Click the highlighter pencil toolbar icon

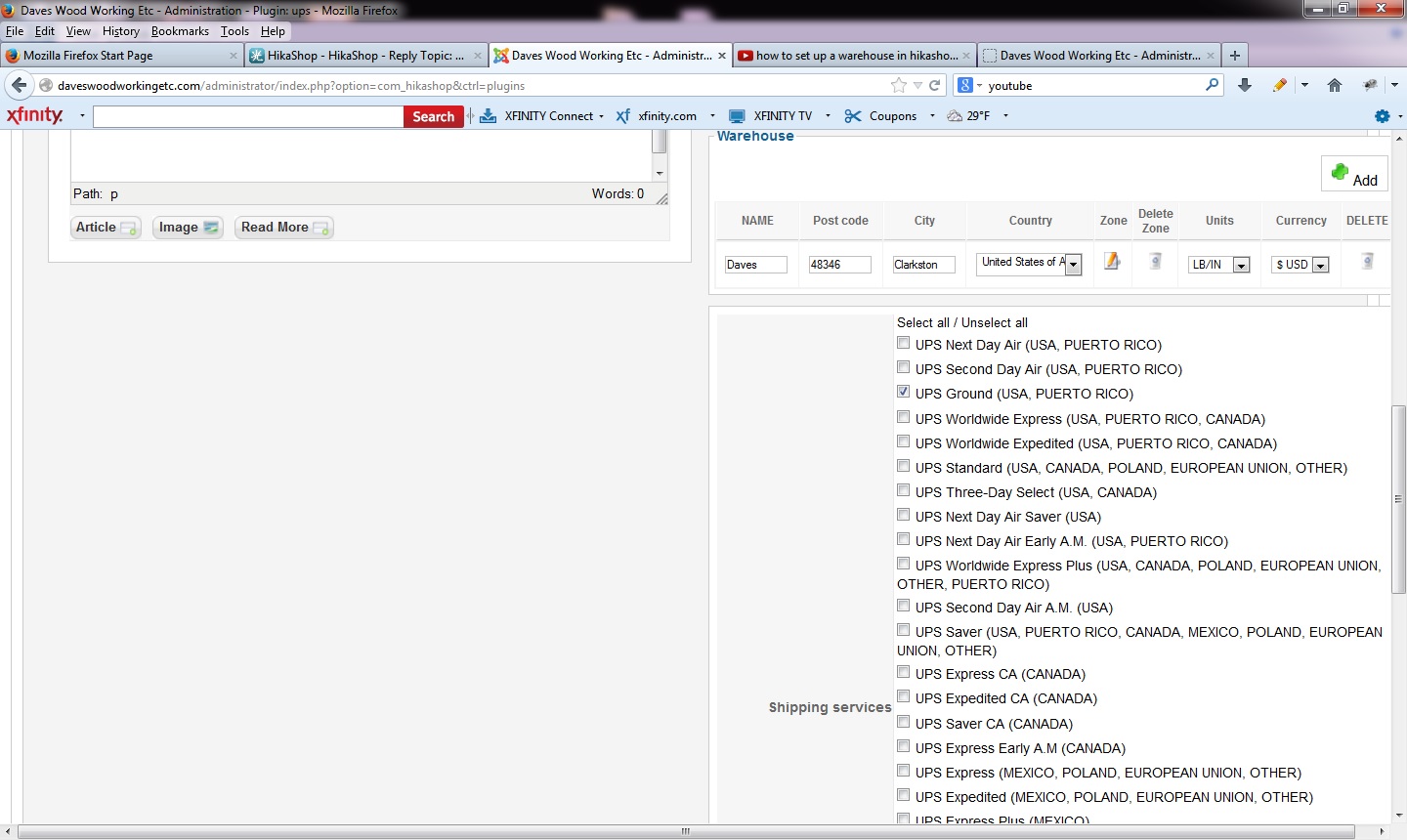1280,86
